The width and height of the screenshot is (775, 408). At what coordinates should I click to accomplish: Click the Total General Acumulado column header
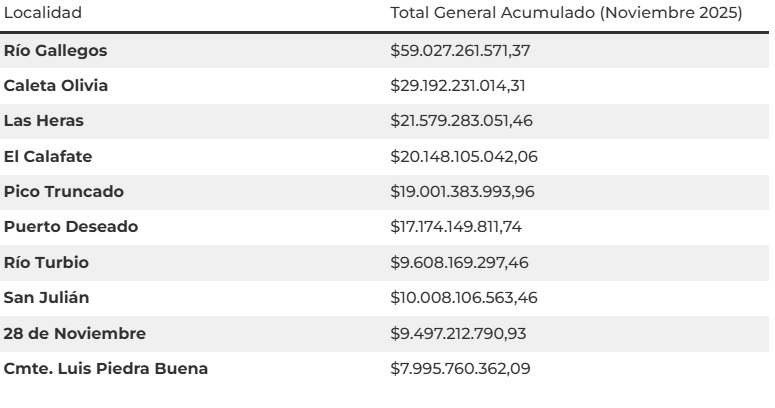566,13
